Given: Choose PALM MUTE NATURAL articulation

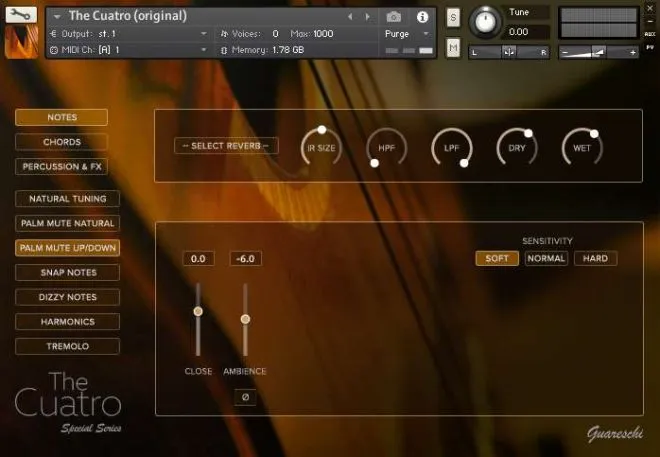Looking at the screenshot, I should point(67,223).
